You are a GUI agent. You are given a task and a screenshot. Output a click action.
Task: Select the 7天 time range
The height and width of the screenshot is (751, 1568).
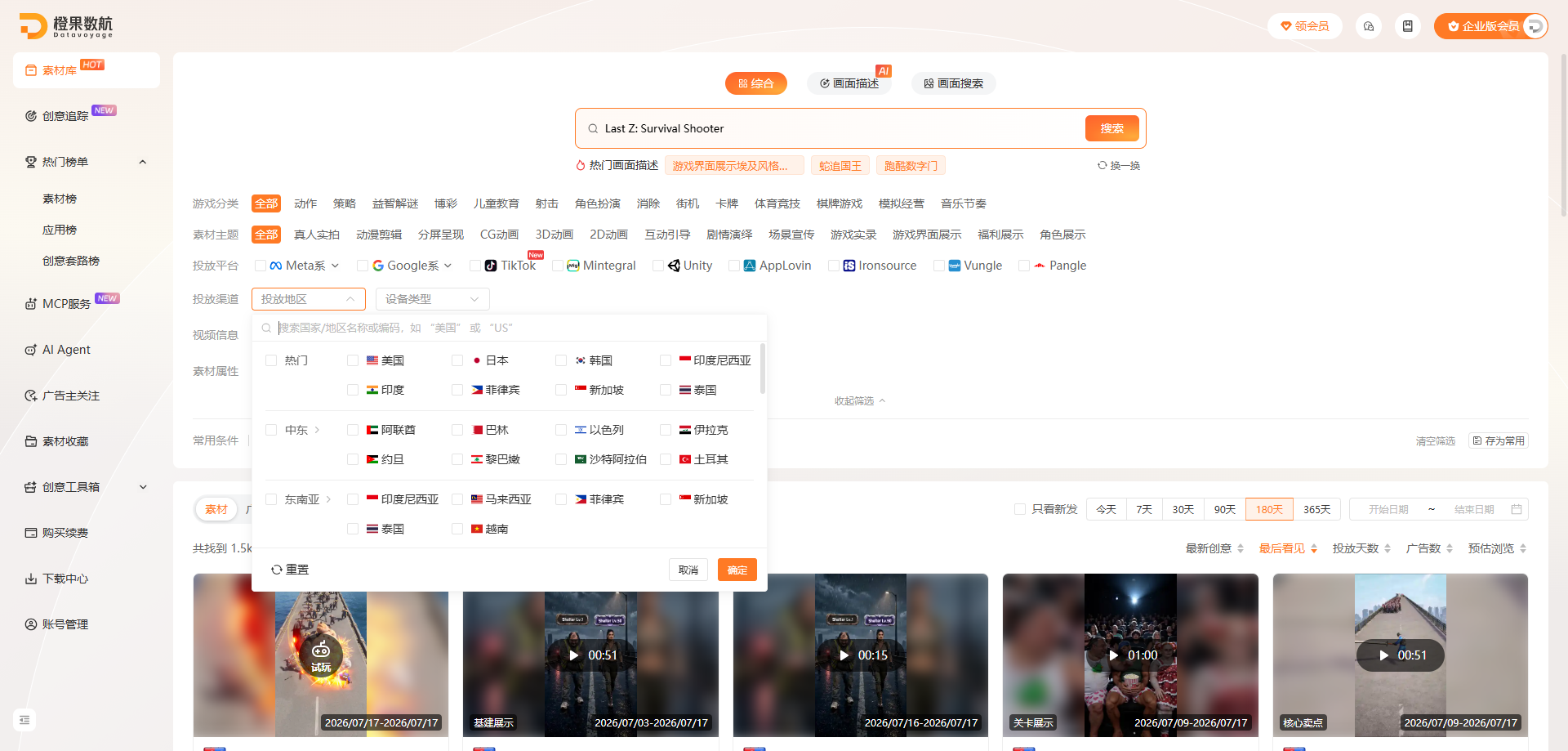tap(1144, 509)
